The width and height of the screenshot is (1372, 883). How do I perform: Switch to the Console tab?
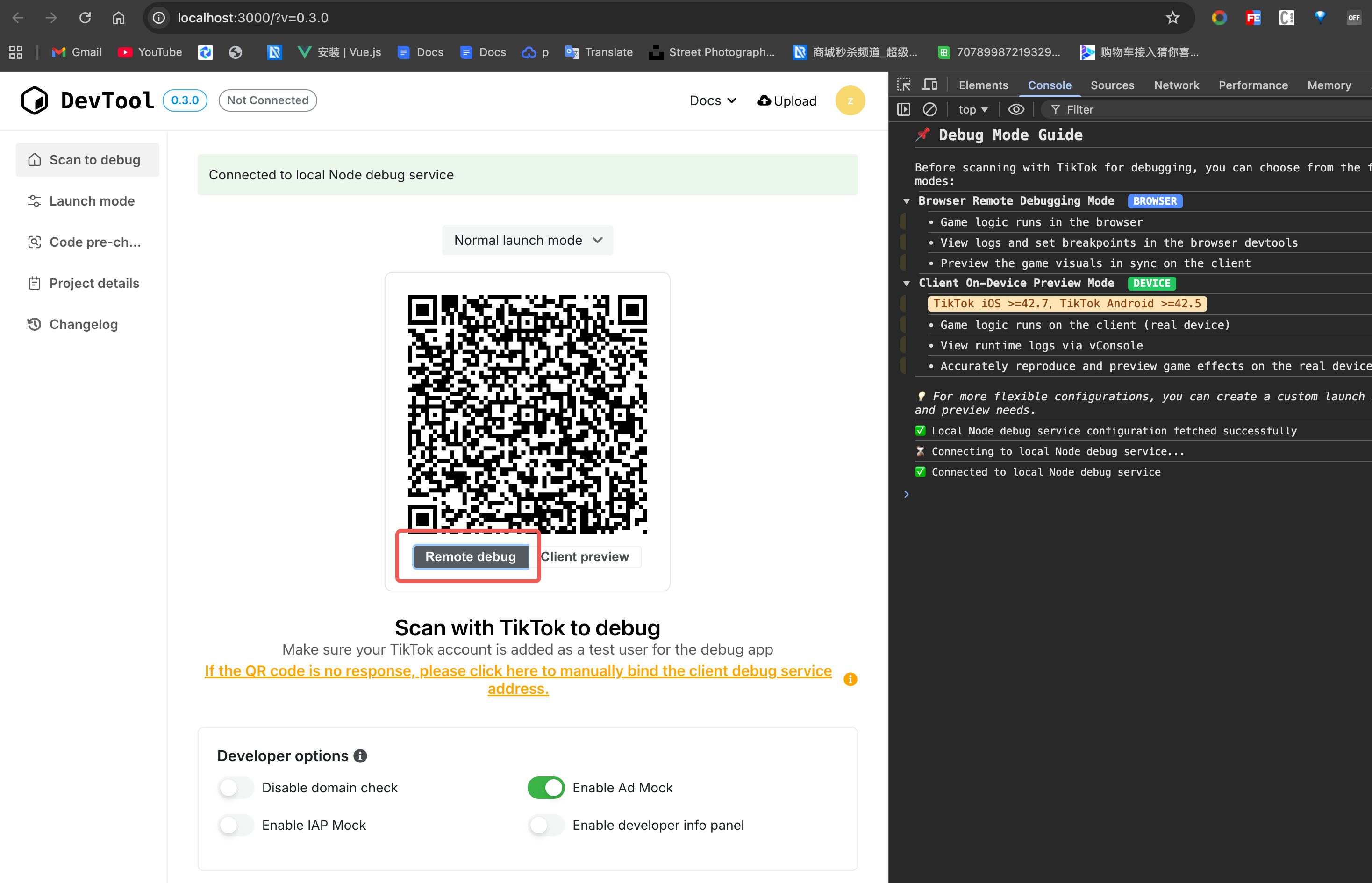(x=1049, y=85)
